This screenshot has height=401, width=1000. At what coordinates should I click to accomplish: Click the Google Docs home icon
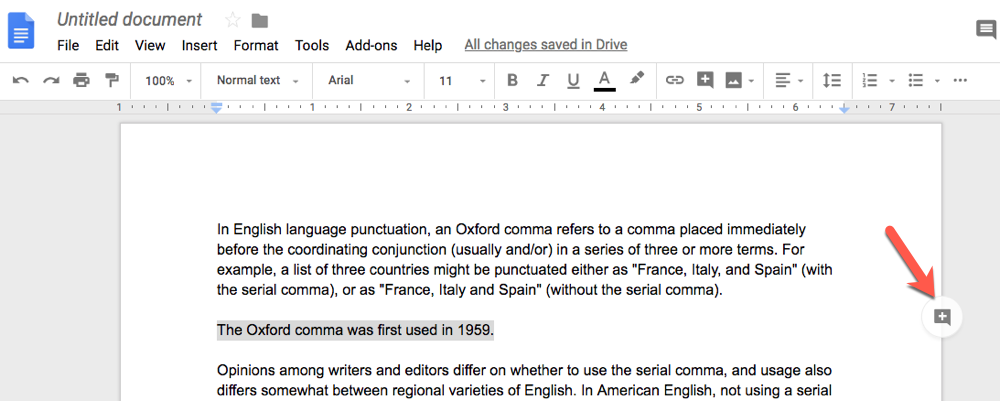pyautogui.click(x=20, y=30)
